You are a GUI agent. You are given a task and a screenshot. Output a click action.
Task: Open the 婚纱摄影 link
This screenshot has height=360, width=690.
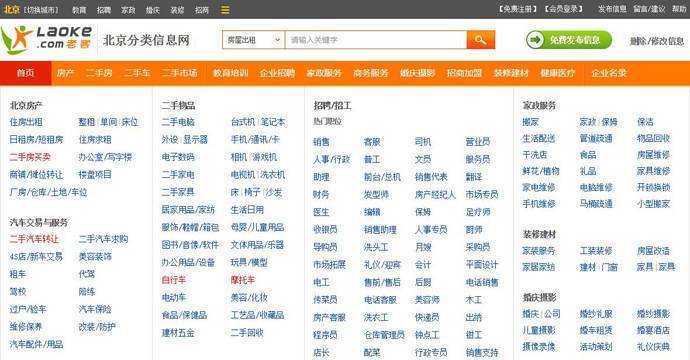click(653, 314)
